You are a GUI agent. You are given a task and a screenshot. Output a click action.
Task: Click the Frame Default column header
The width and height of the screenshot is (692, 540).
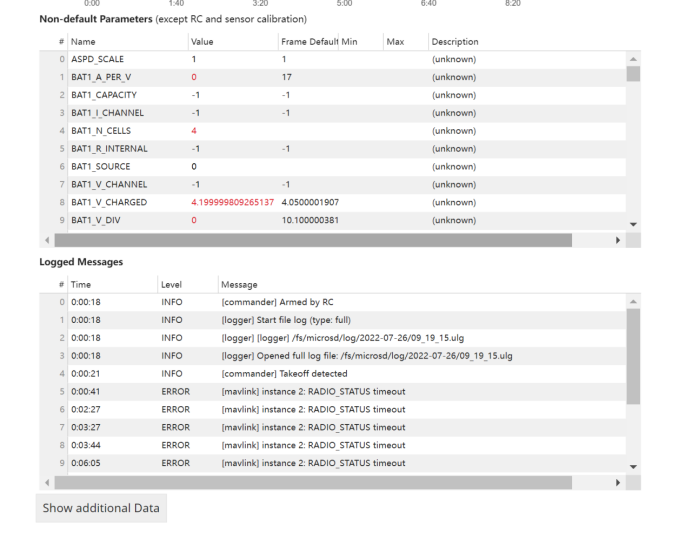(309, 41)
